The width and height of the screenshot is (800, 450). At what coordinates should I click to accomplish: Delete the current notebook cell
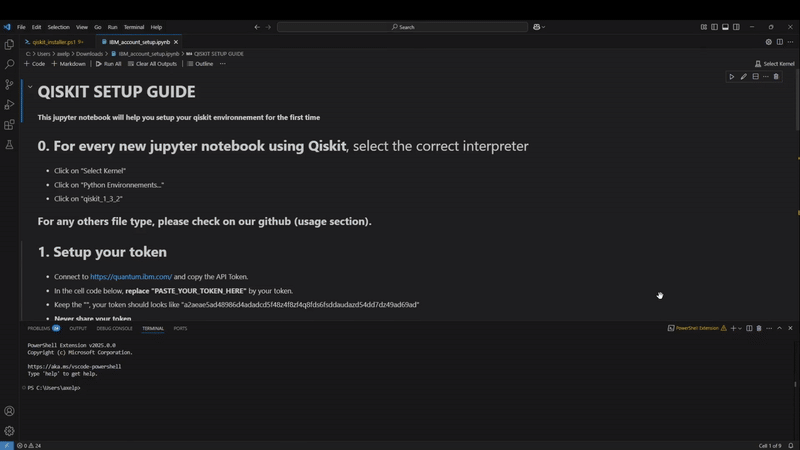tap(776, 77)
